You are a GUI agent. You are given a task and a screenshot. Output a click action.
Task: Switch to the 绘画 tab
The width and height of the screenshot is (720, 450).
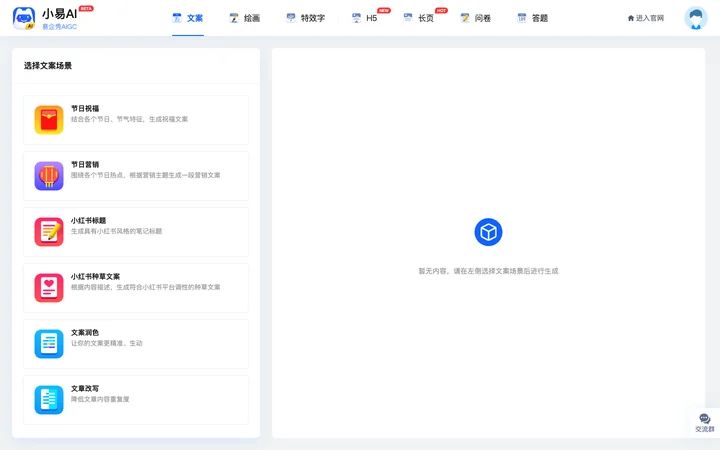click(252, 18)
